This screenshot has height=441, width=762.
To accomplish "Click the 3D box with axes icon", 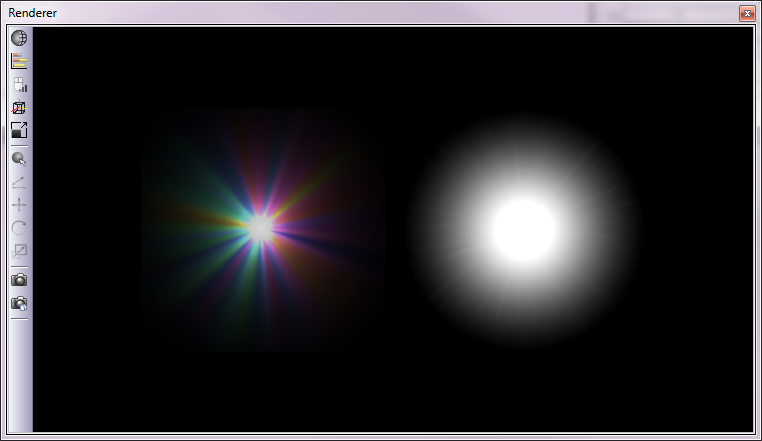I will coord(19,107).
